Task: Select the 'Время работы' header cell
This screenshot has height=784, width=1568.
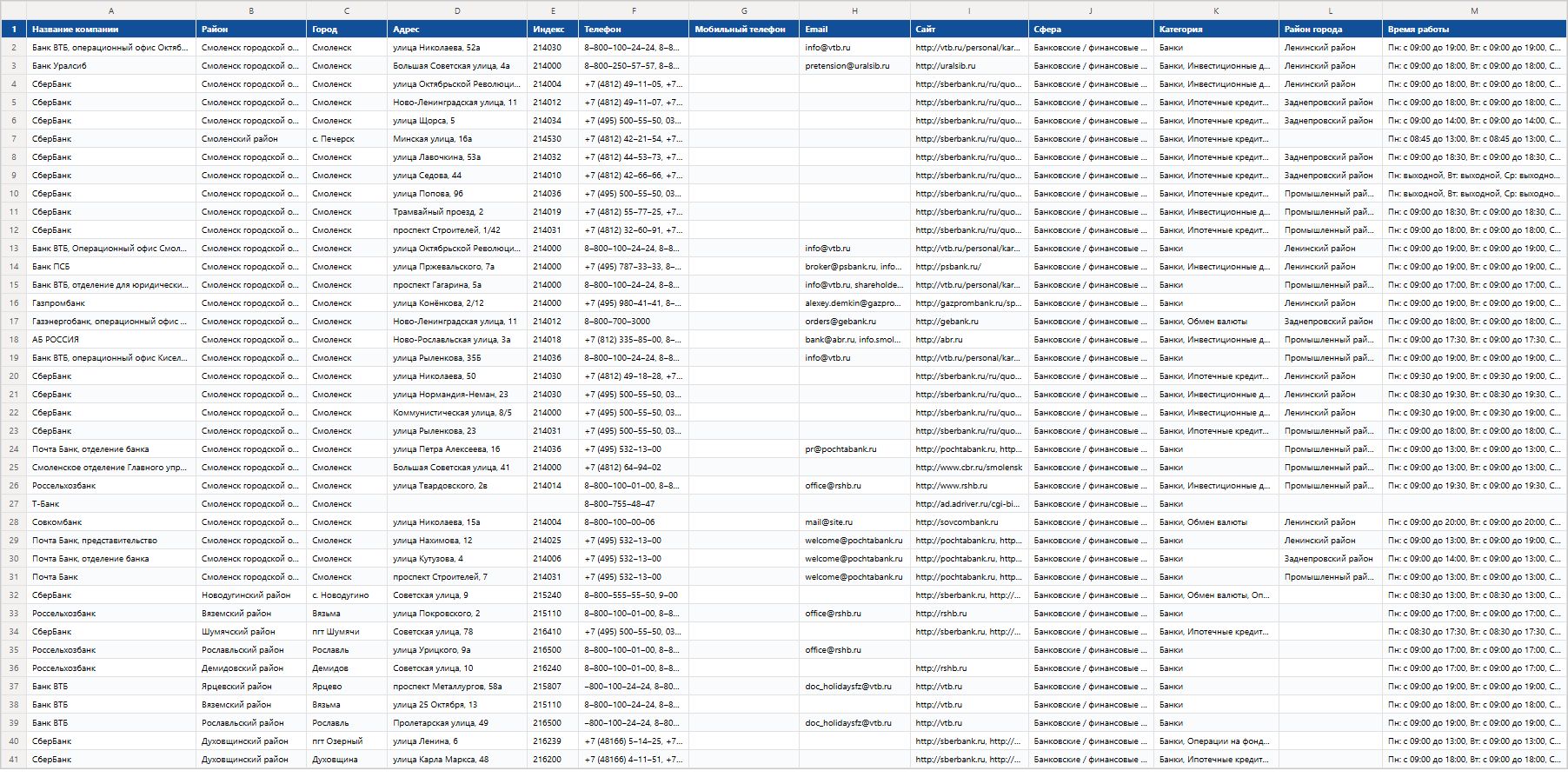Action: pos(1474,30)
